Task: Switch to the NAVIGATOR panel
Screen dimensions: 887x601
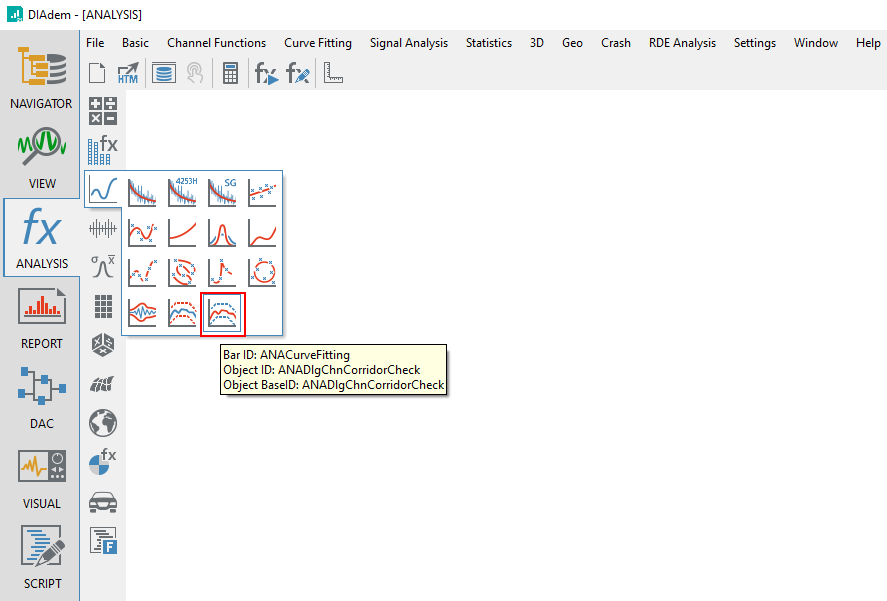Action: (x=41, y=79)
